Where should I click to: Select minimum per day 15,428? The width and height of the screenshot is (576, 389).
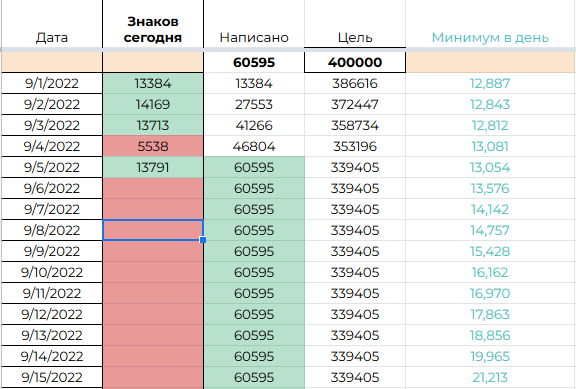coord(490,251)
